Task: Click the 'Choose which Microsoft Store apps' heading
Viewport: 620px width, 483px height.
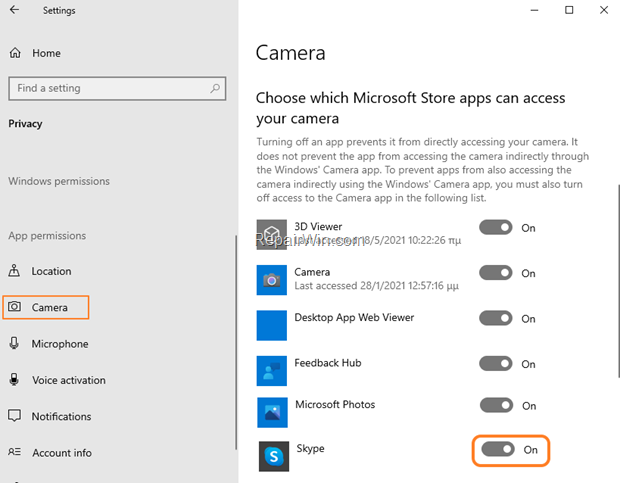Action: 410,108
